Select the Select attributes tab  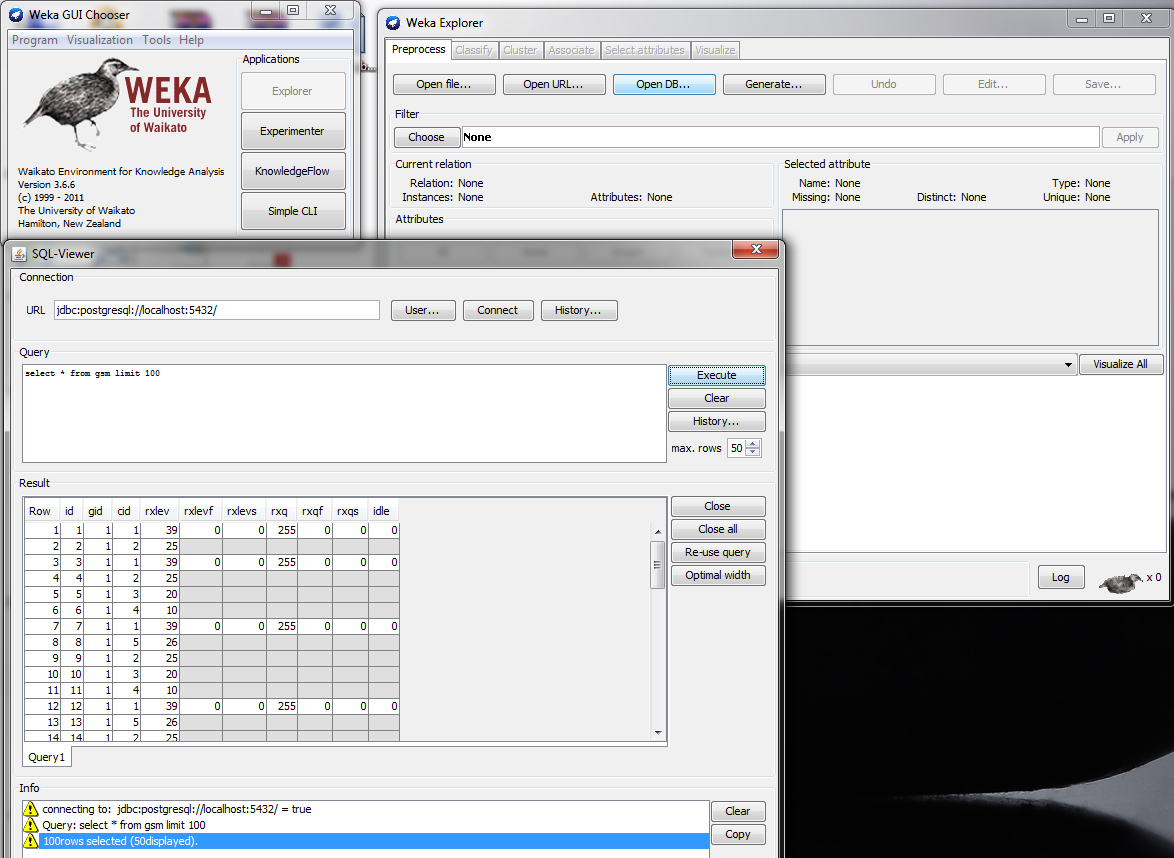pos(645,50)
